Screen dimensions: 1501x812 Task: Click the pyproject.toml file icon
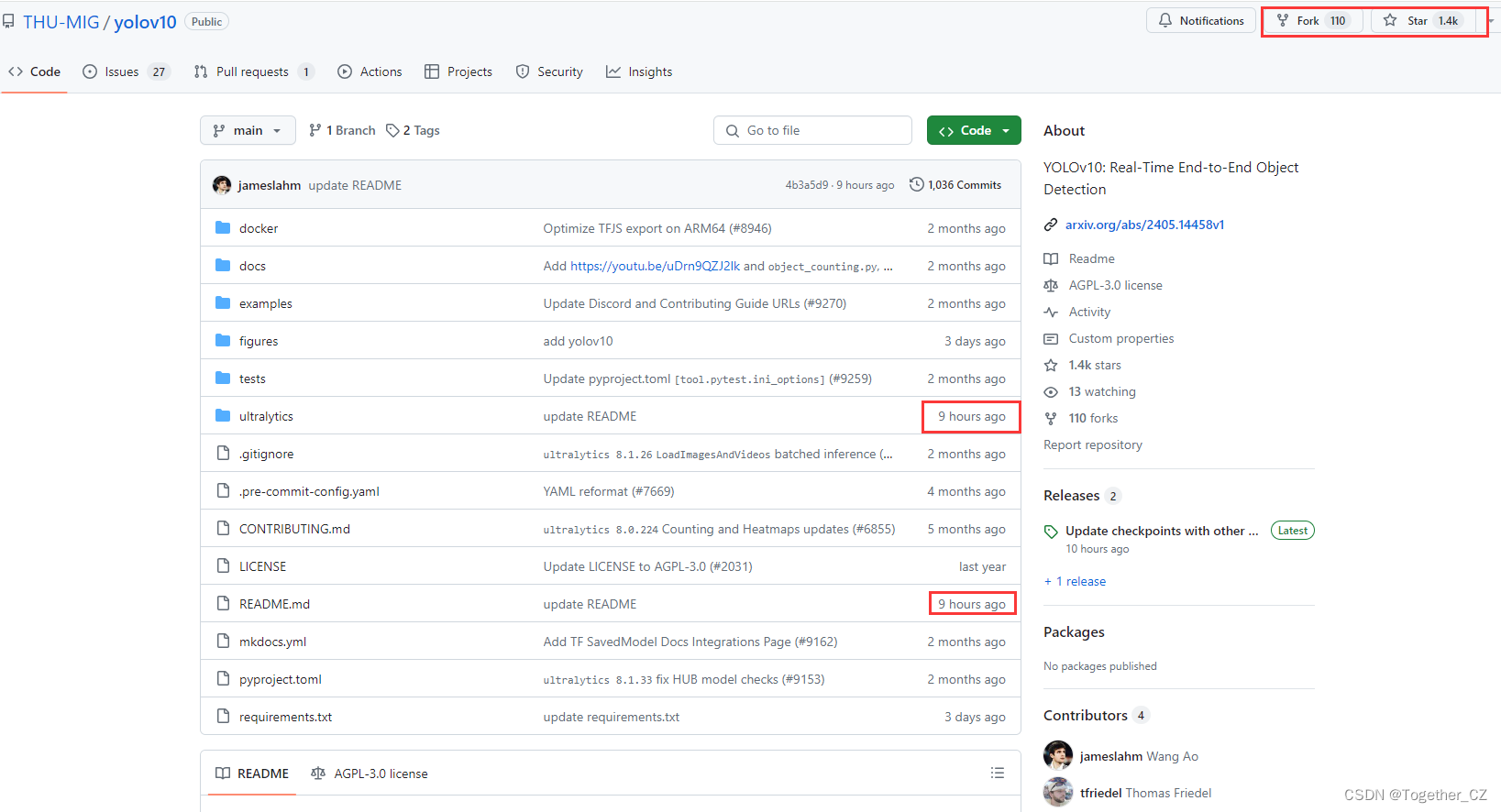coord(223,678)
